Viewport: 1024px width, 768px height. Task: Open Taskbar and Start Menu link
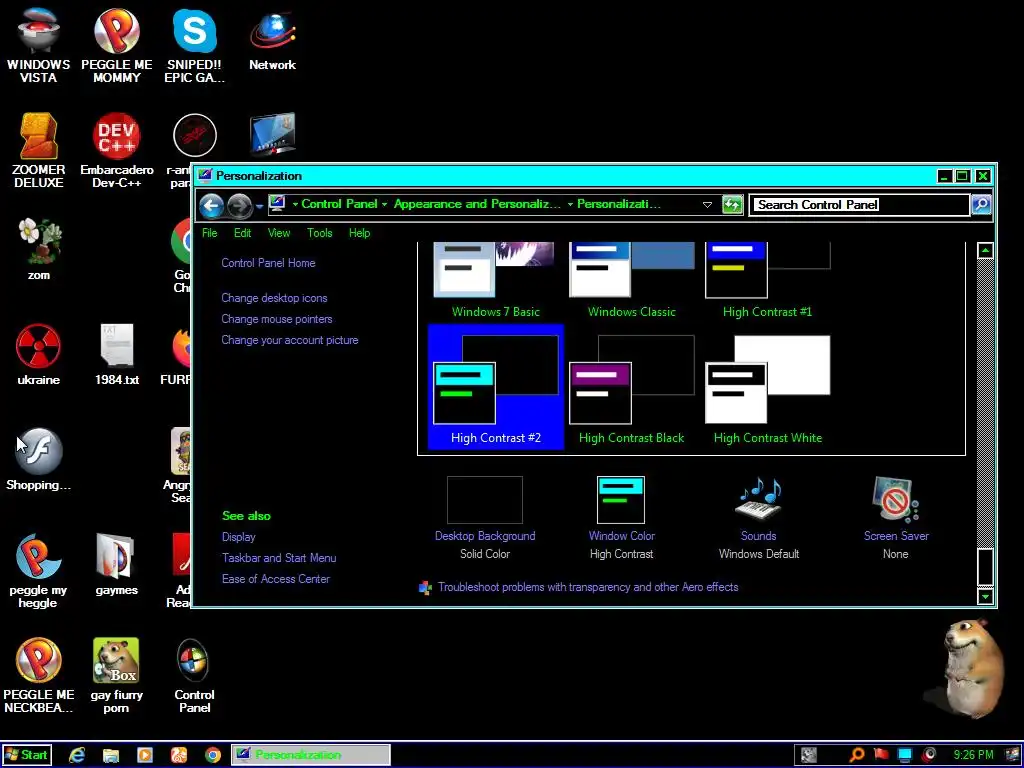(x=279, y=558)
